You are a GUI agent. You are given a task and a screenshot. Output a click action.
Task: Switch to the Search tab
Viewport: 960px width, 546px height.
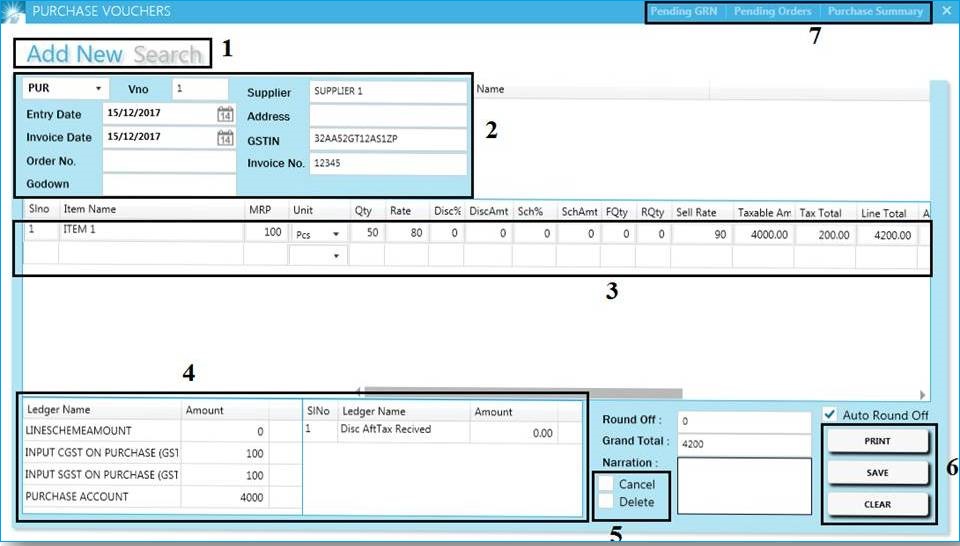pyautogui.click(x=168, y=54)
